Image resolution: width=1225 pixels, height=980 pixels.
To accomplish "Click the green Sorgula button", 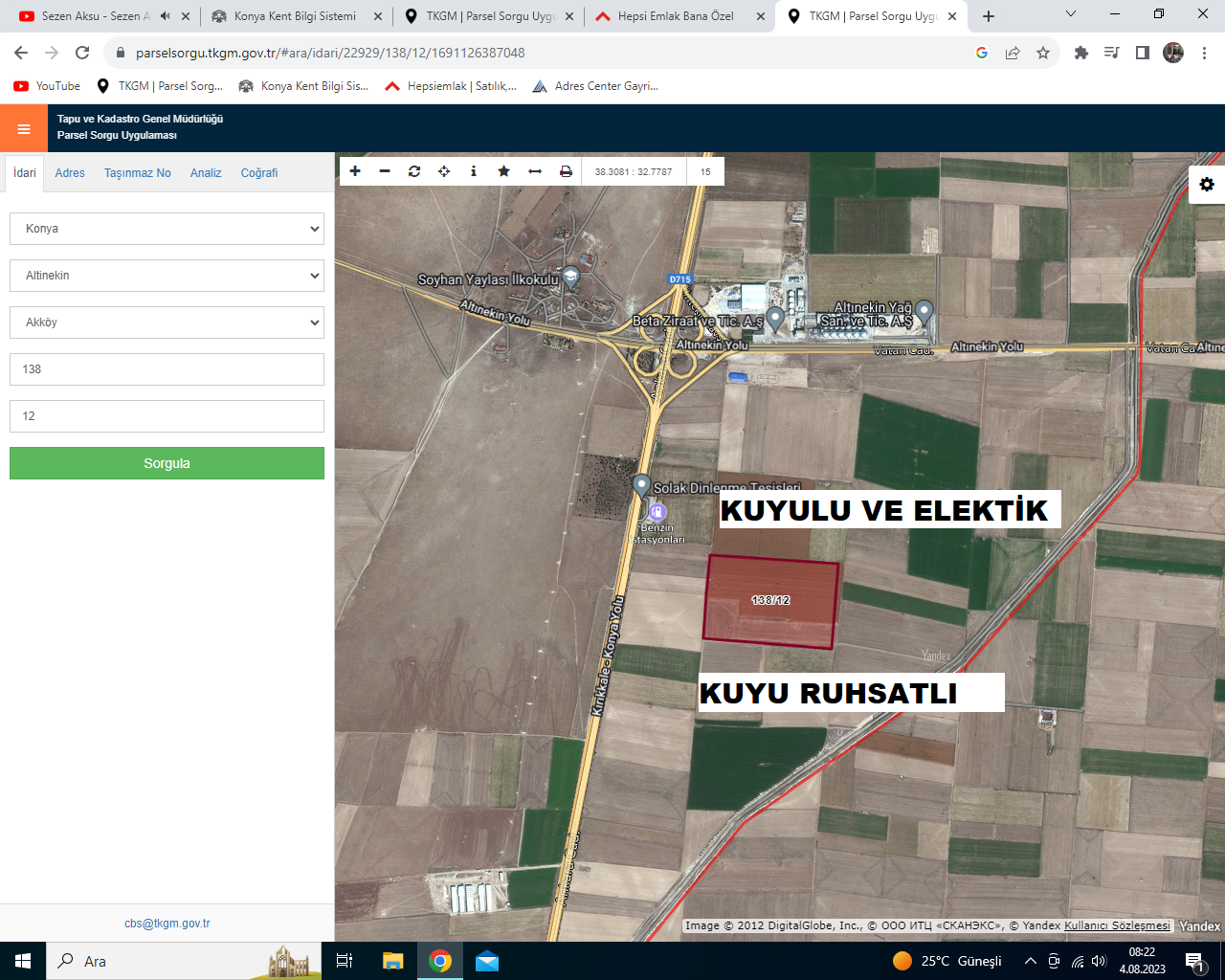I will [167, 463].
